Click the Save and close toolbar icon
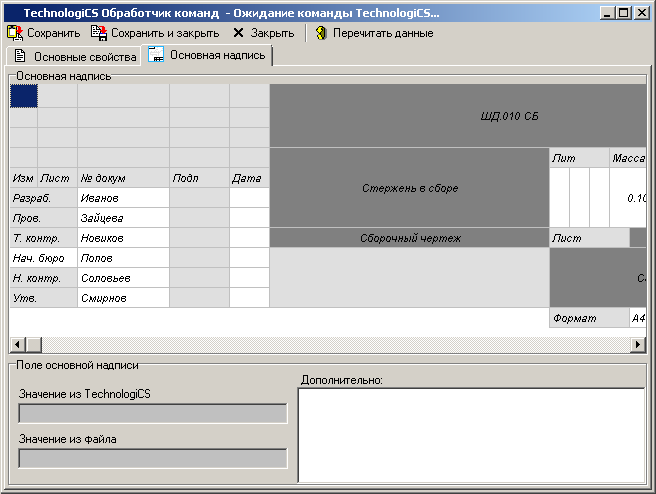Viewport: 656px width, 494px height. [x=99, y=33]
